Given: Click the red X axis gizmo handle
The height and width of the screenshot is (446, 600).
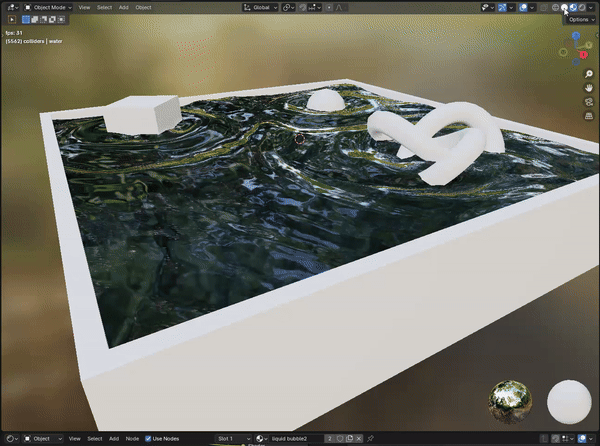Looking at the screenshot, I should click(583, 55).
